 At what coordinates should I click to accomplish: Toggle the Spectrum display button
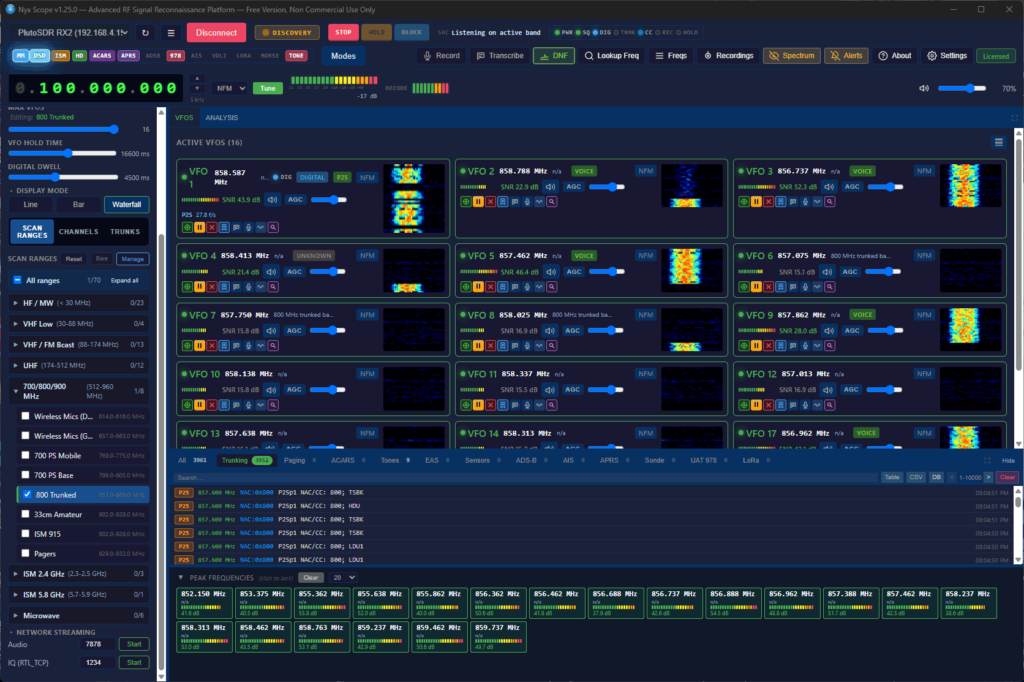tap(792, 56)
